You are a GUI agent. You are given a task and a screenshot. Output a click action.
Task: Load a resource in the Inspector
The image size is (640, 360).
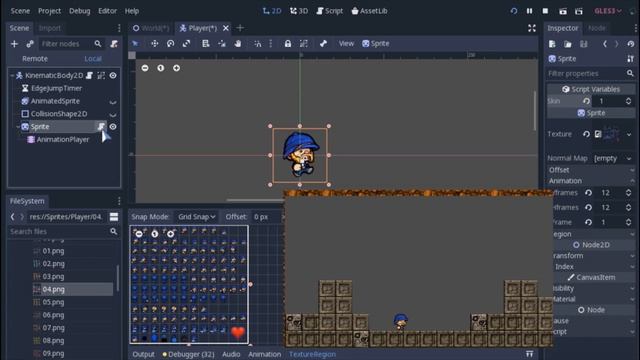(x=568, y=44)
